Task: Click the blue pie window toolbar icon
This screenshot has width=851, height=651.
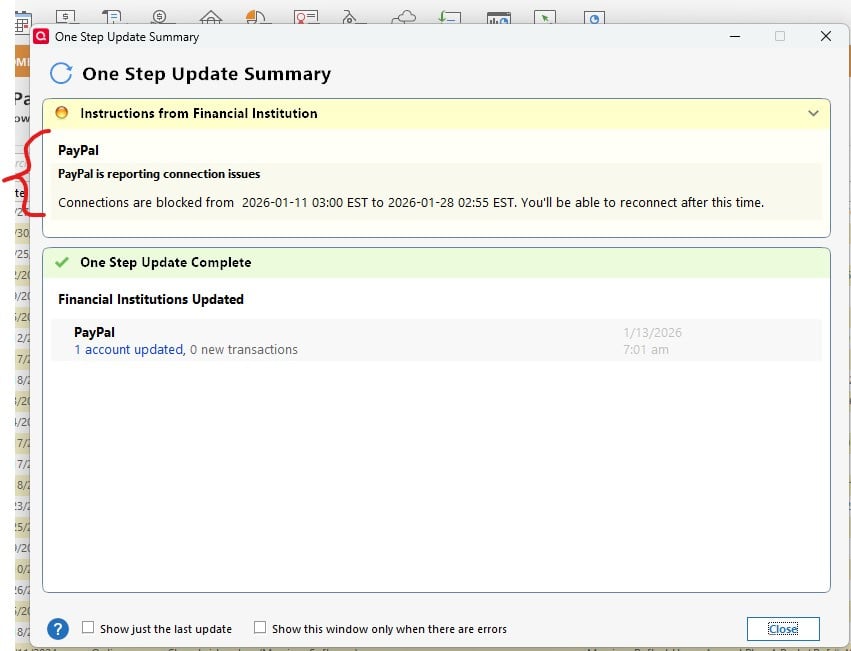Action: 594,17
